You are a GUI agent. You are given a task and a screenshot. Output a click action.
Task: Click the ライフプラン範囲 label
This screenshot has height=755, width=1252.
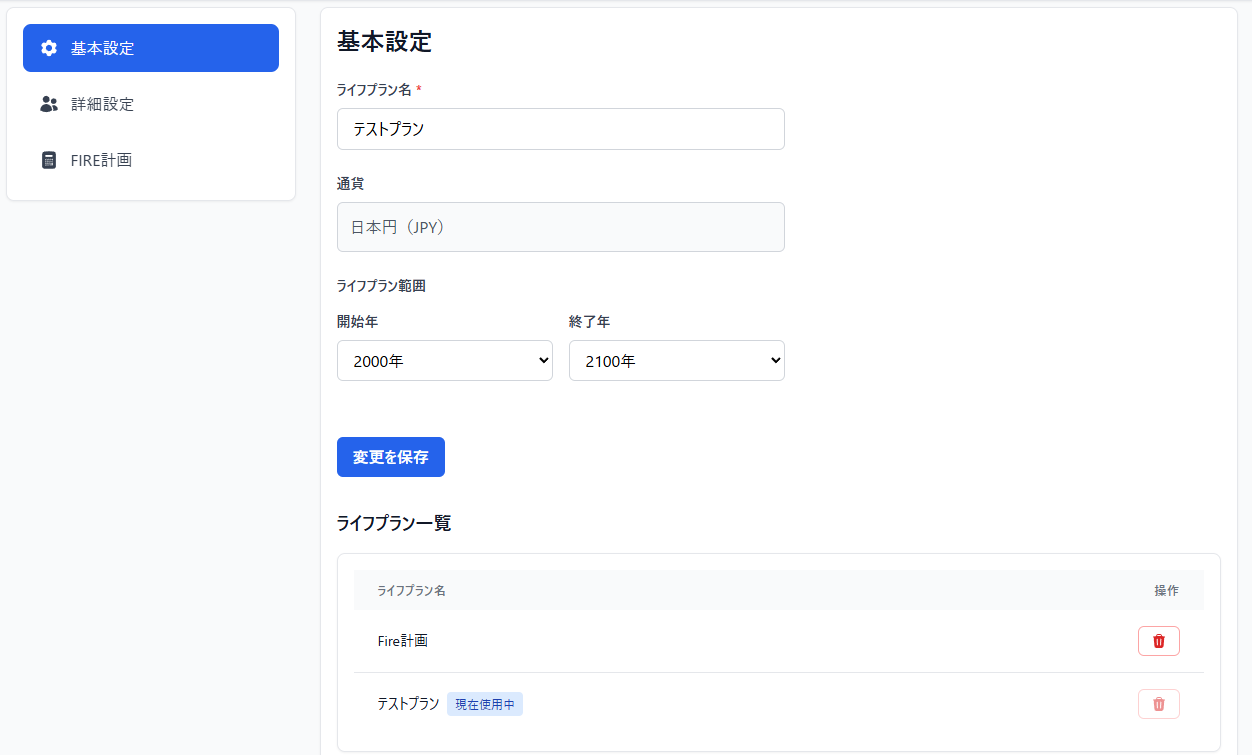tap(382, 286)
